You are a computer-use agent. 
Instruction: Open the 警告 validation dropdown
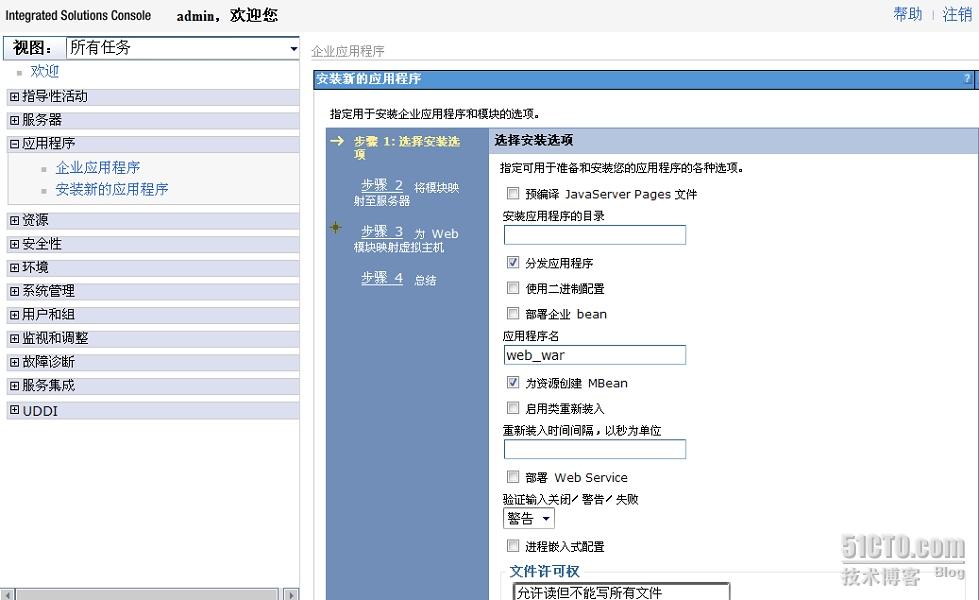pyautogui.click(x=528, y=518)
